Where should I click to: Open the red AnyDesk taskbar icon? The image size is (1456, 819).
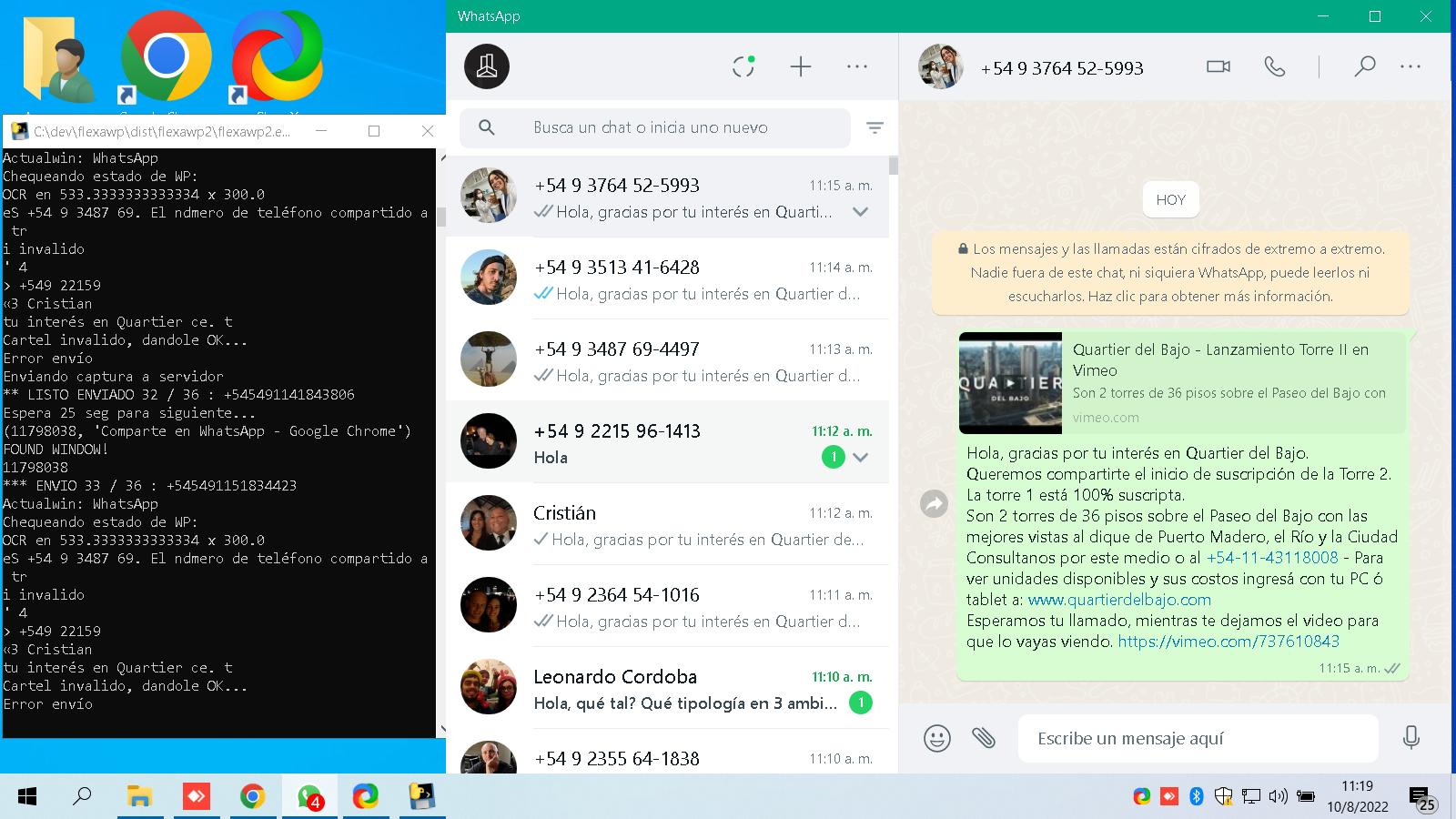pyautogui.click(x=196, y=797)
